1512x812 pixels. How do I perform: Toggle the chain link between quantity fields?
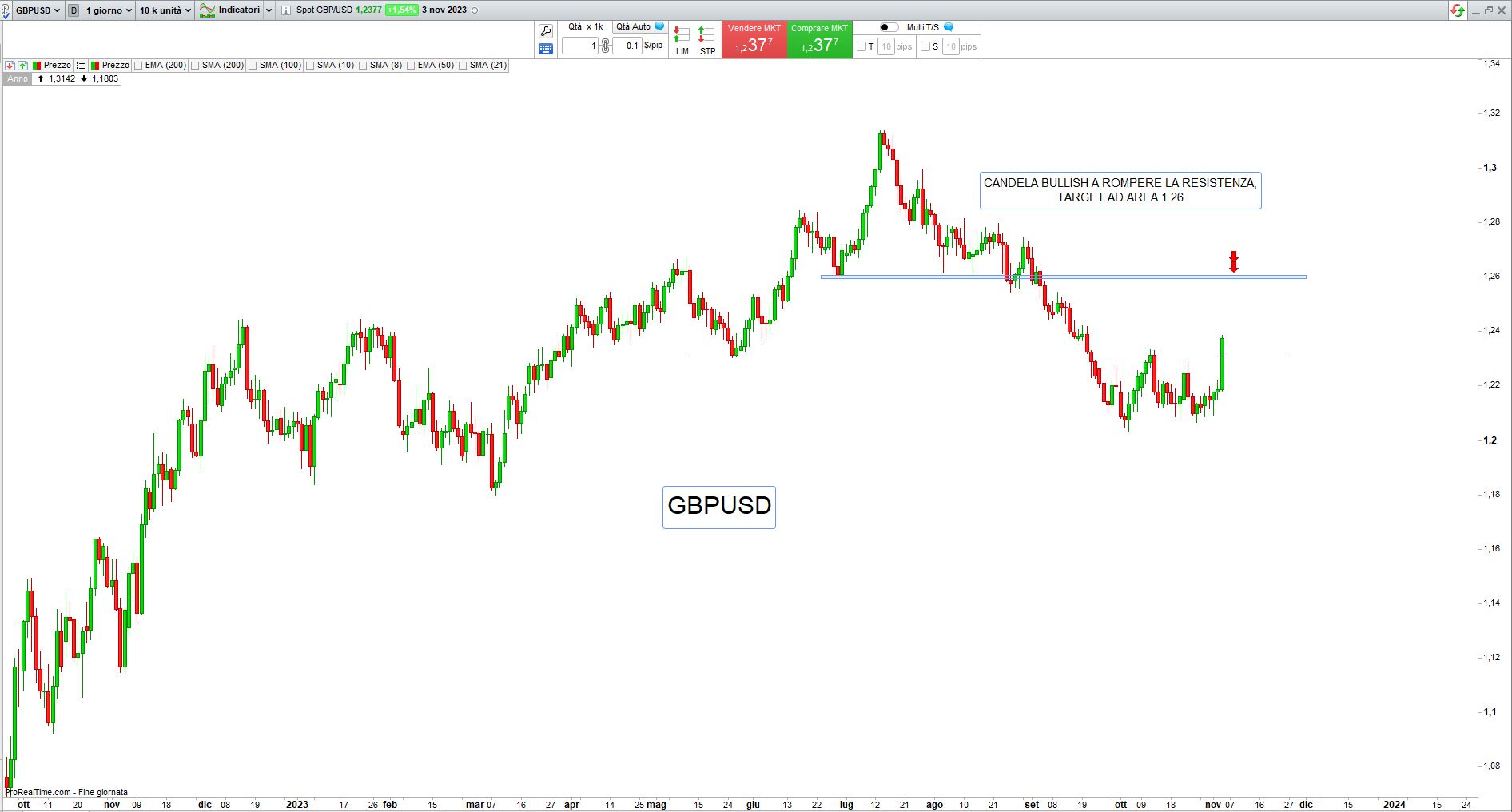[x=606, y=46]
